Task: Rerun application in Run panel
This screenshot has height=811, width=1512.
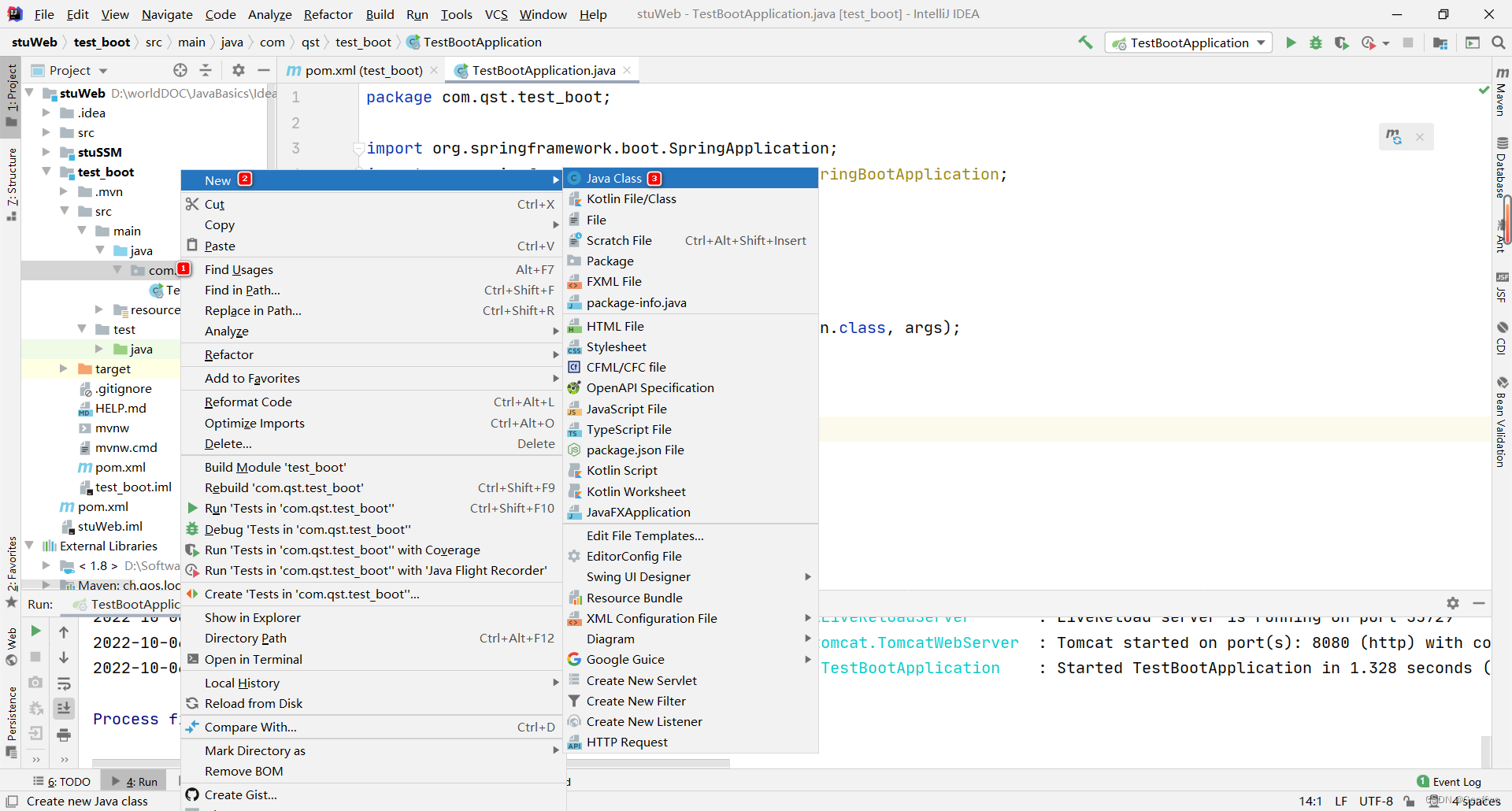Action: coord(35,631)
